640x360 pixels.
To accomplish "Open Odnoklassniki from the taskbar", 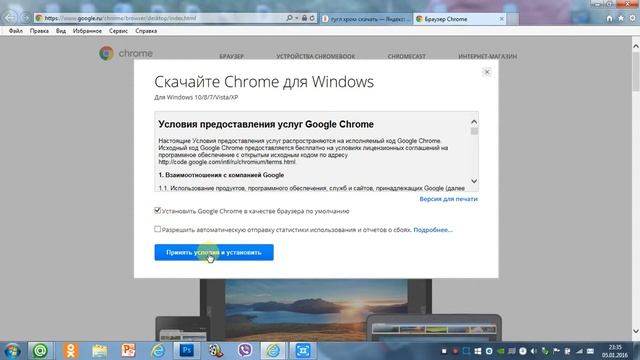I will (71, 351).
